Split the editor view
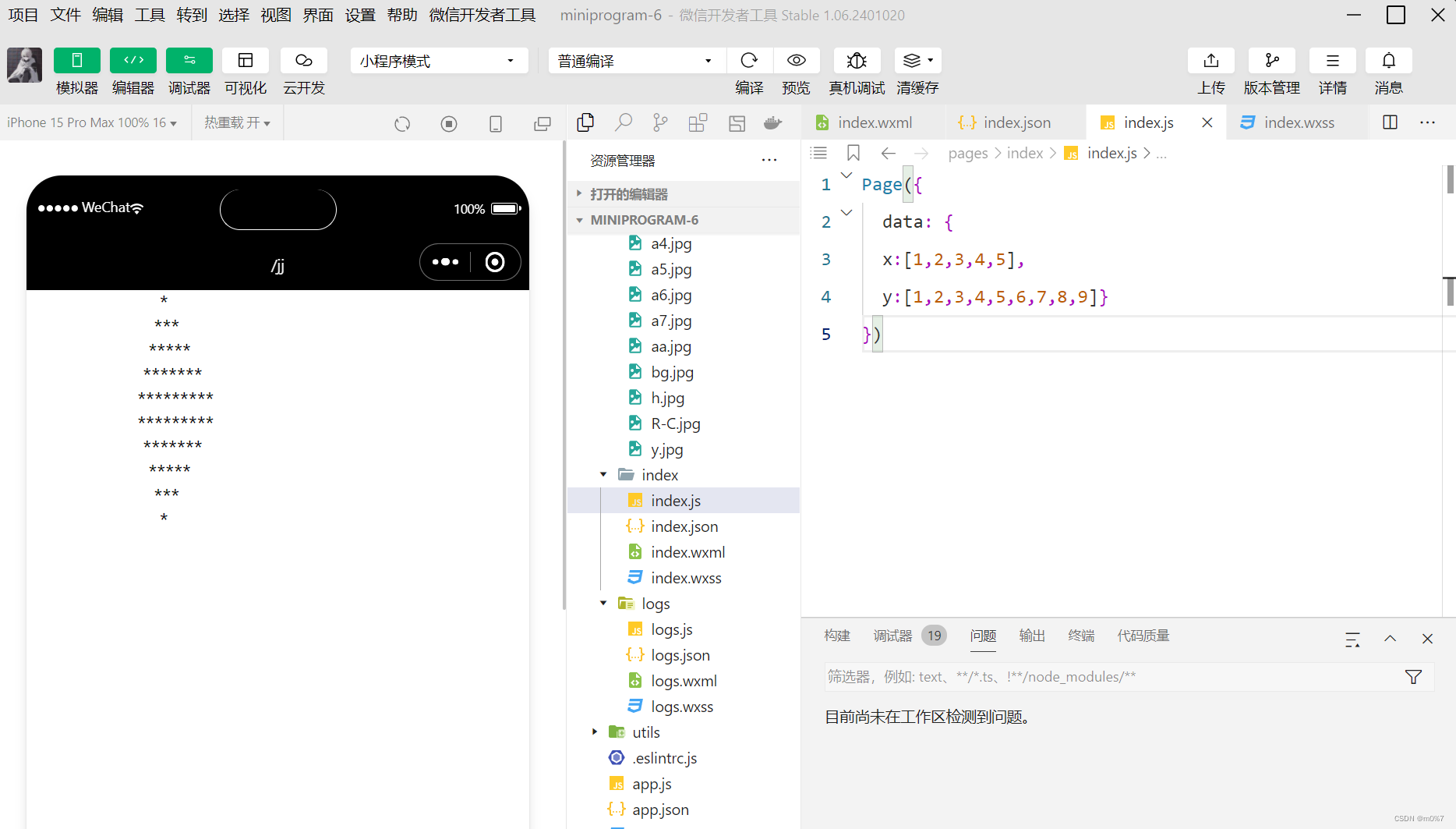 tap(1390, 122)
